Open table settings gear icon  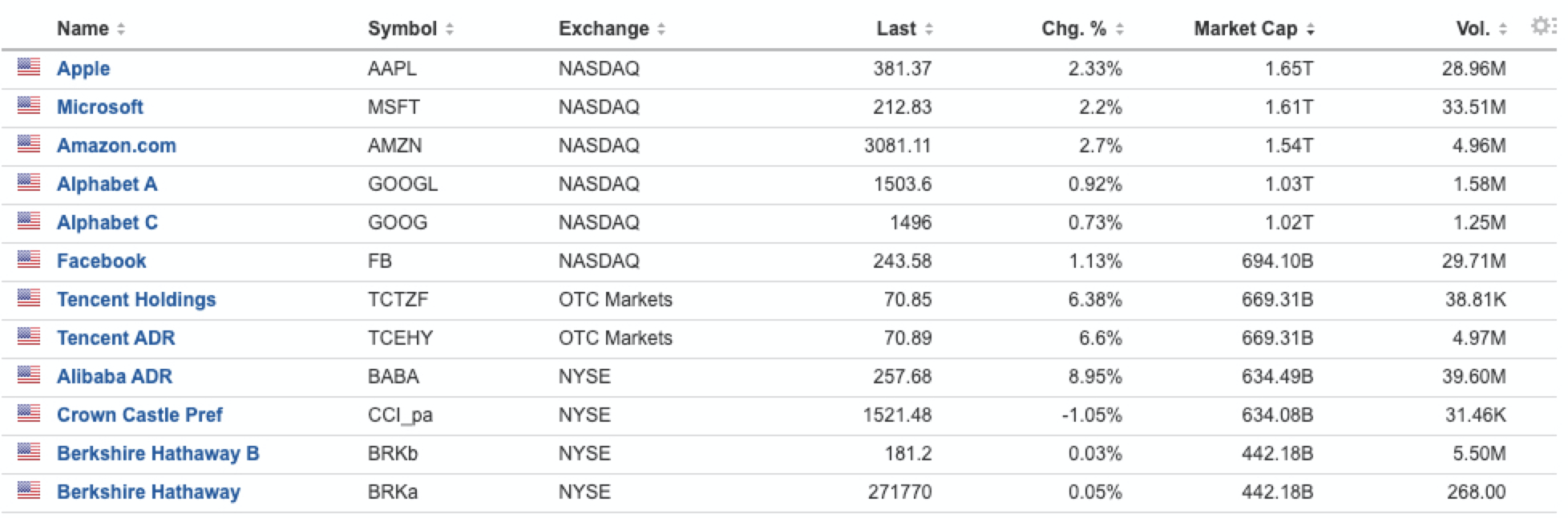click(x=1542, y=26)
